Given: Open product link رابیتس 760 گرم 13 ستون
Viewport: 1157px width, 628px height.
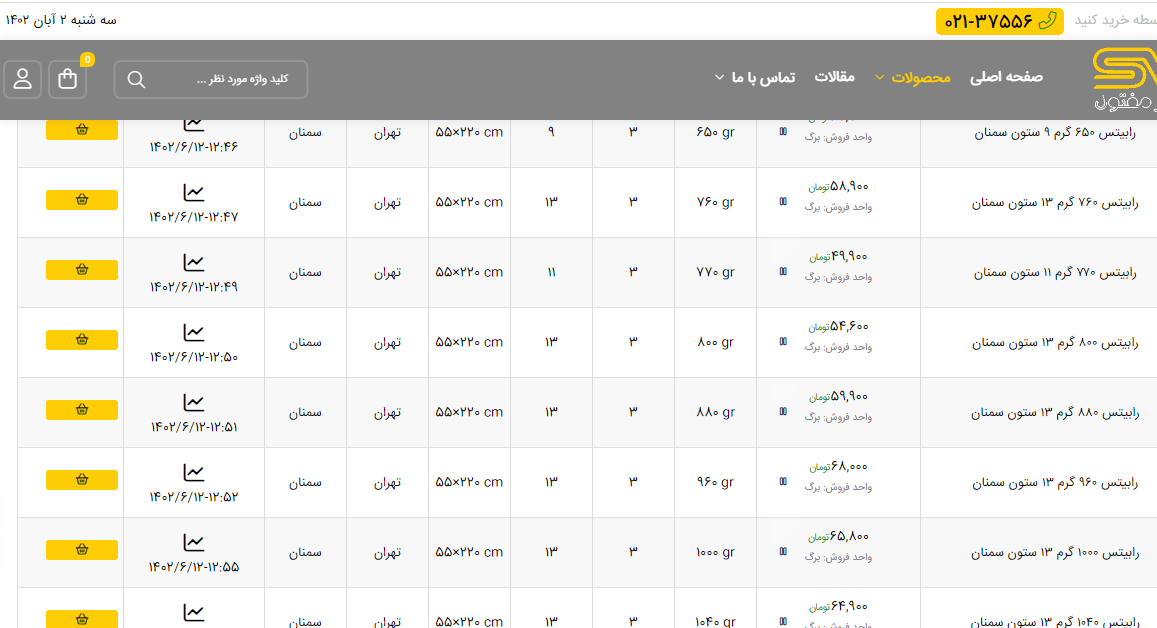Looking at the screenshot, I should tap(1055, 203).
